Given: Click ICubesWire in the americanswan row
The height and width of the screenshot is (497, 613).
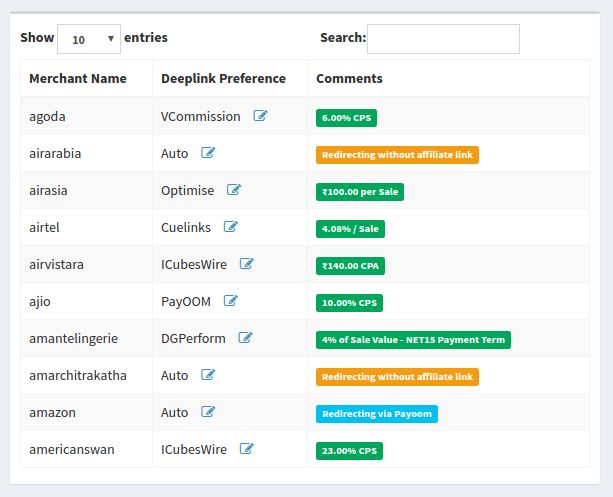Looking at the screenshot, I should [x=194, y=449].
